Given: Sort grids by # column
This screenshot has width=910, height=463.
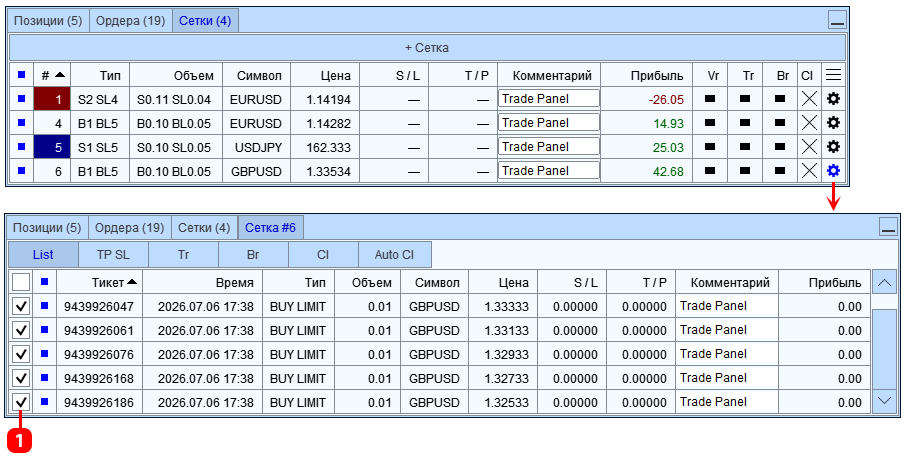Looking at the screenshot, I should click(52, 75).
